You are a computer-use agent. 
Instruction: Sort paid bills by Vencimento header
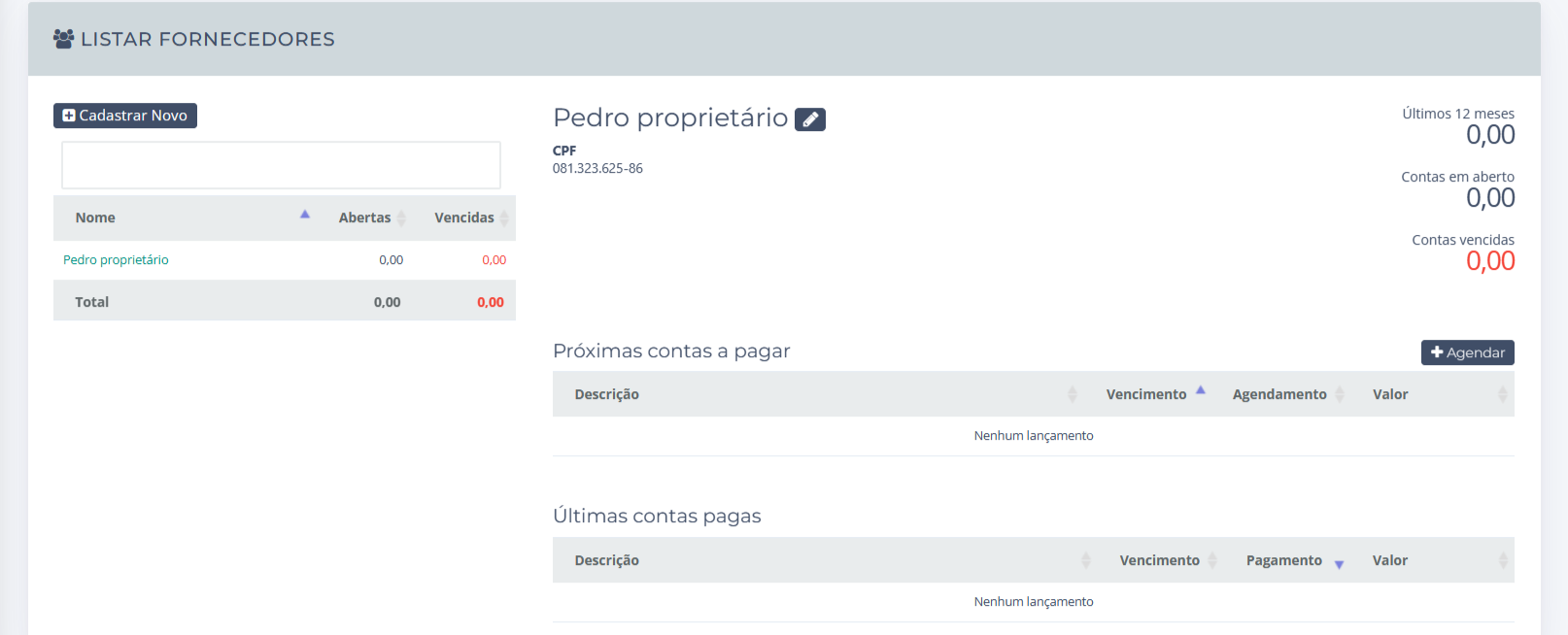[x=1159, y=560]
